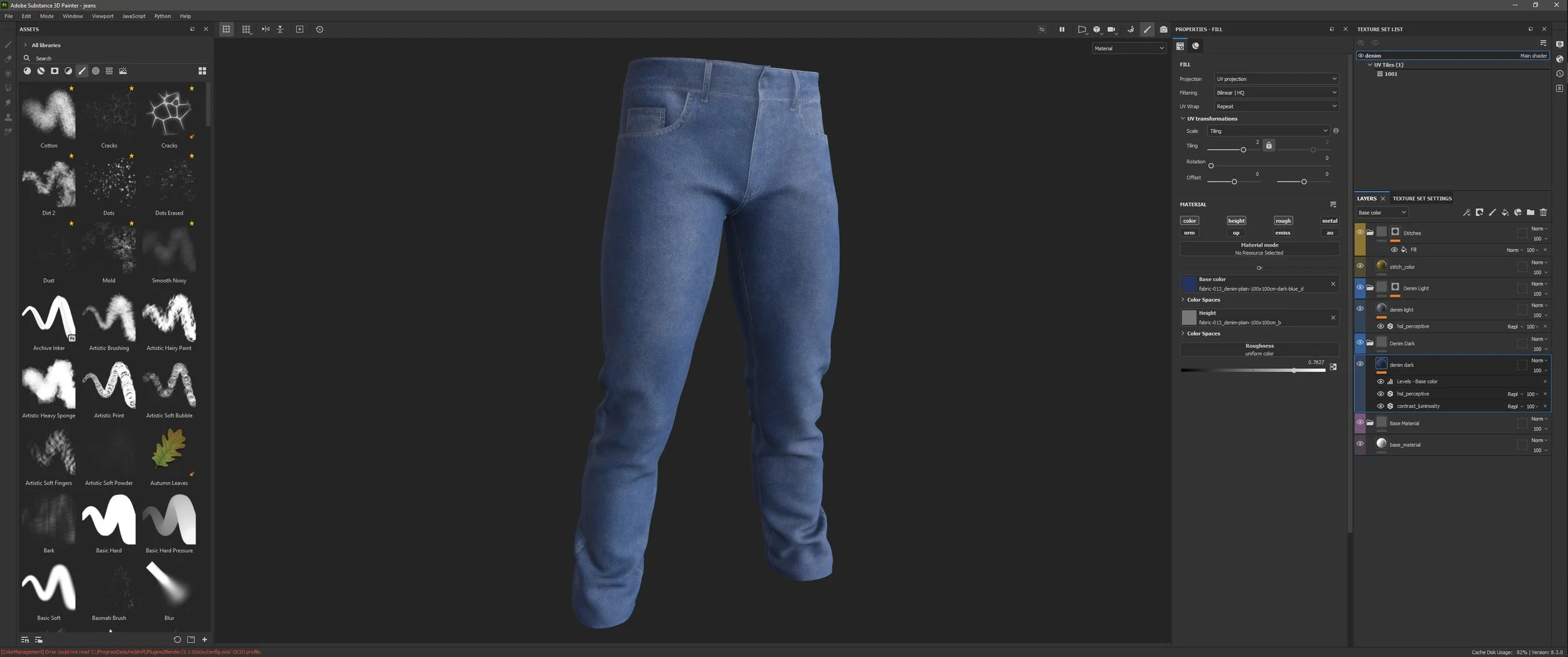Switch to Texture Set Settings tab

(x=1422, y=198)
